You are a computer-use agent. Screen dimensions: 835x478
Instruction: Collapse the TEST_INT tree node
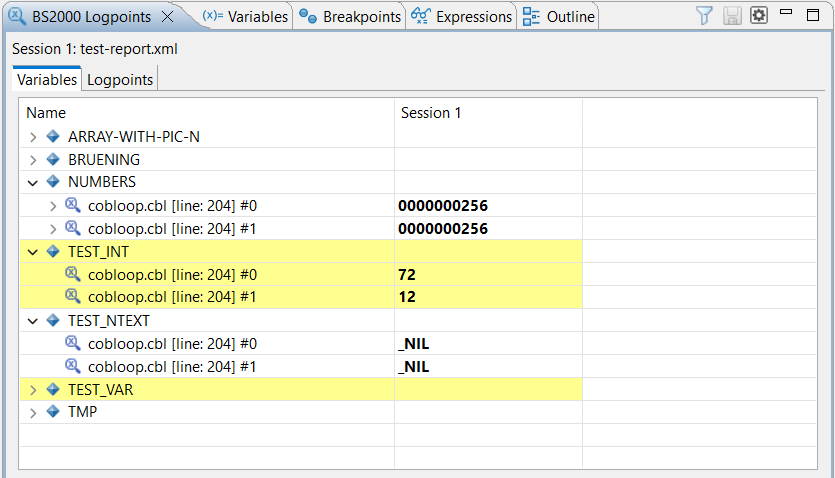click(x=33, y=251)
